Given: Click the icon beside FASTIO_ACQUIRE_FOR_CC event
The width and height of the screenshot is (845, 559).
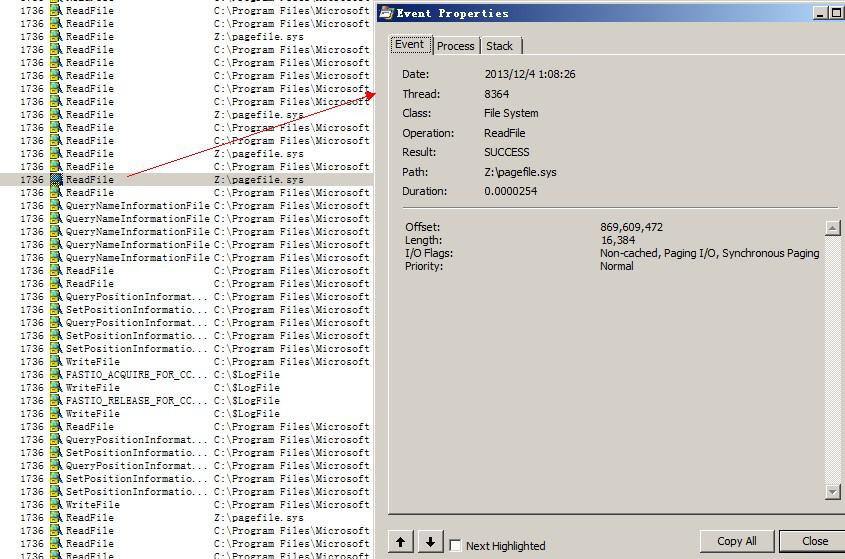Looking at the screenshot, I should coord(56,375).
